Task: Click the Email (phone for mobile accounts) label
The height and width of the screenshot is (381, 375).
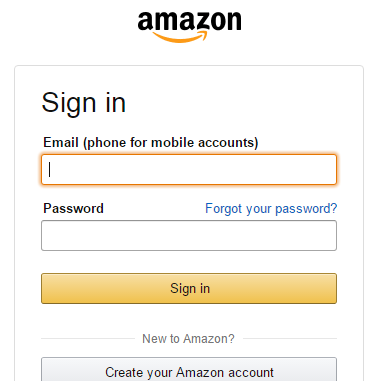Action: click(151, 143)
